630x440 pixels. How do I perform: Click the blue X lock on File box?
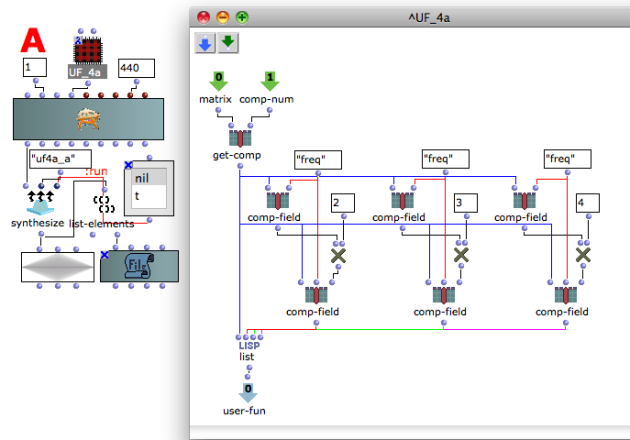104,255
